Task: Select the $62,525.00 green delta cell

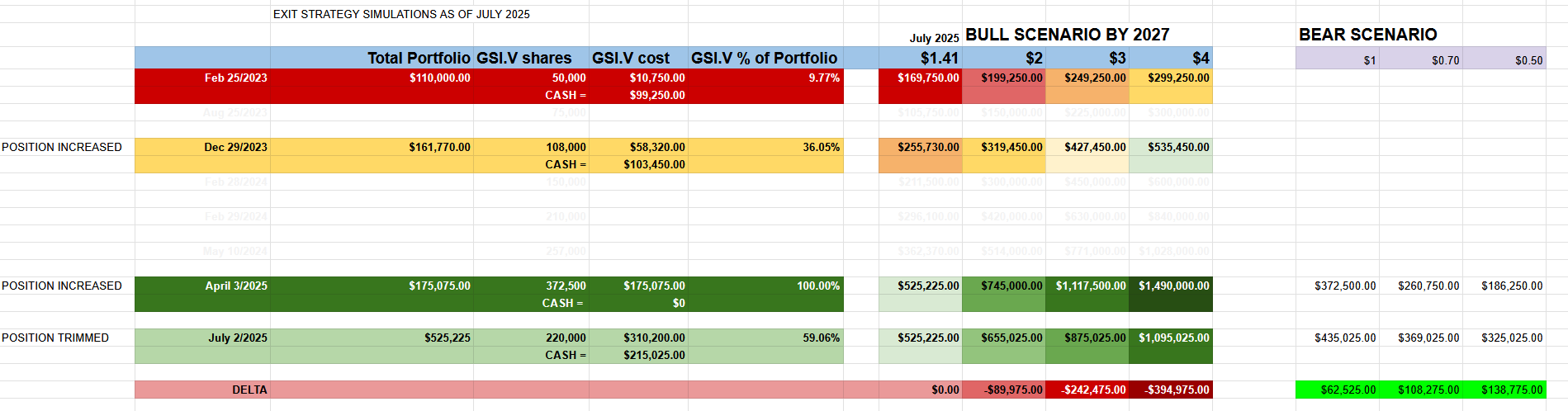Action: 1338,390
